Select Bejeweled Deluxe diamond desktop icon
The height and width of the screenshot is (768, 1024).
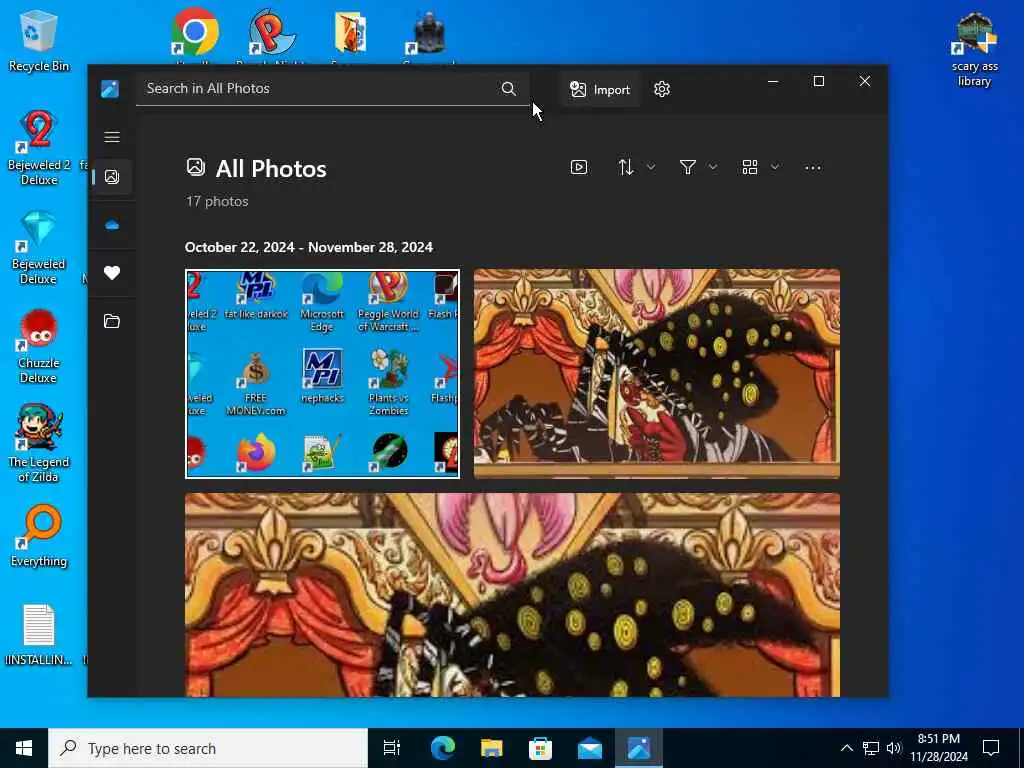(x=39, y=248)
